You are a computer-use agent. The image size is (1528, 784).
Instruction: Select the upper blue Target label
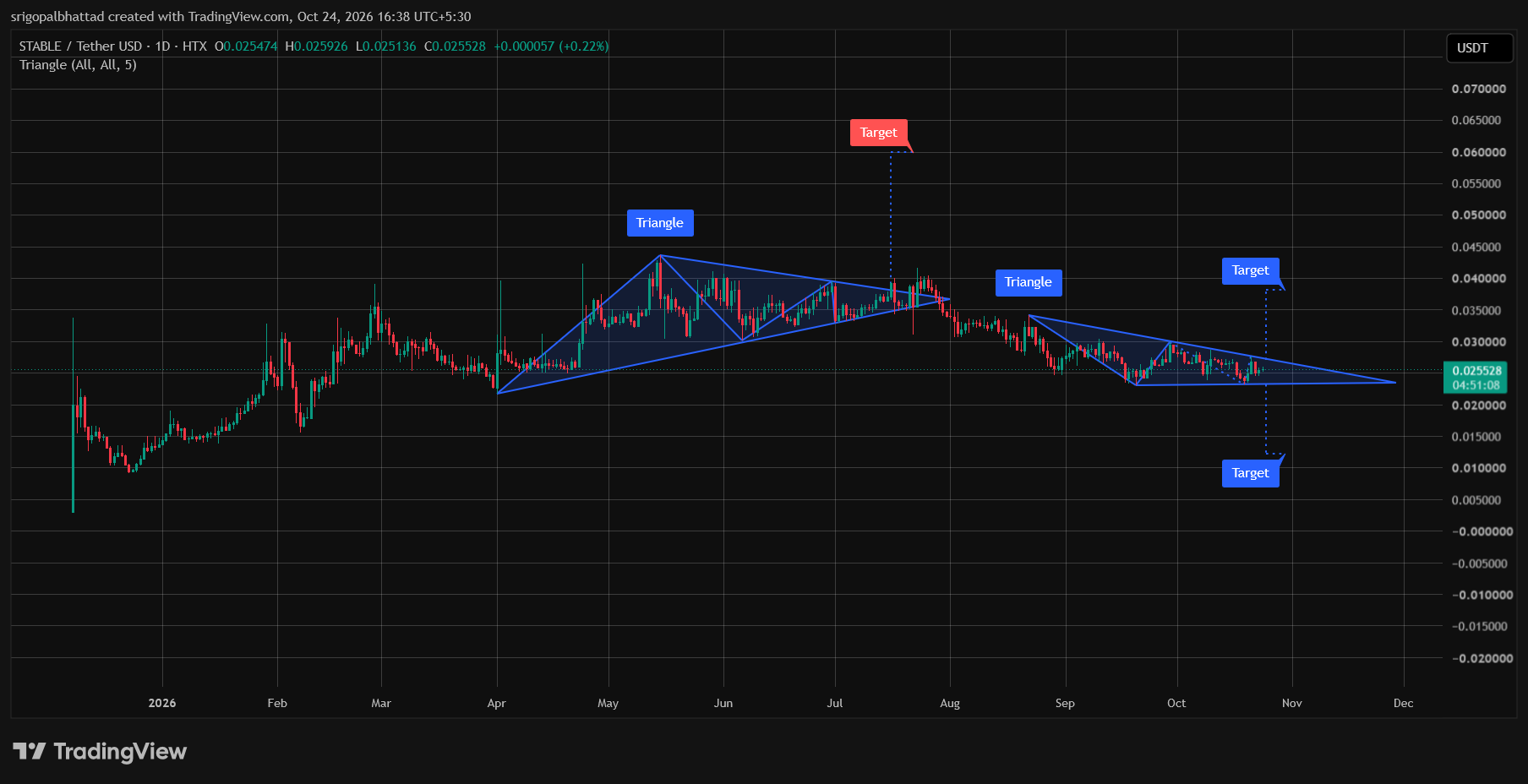point(1250,270)
